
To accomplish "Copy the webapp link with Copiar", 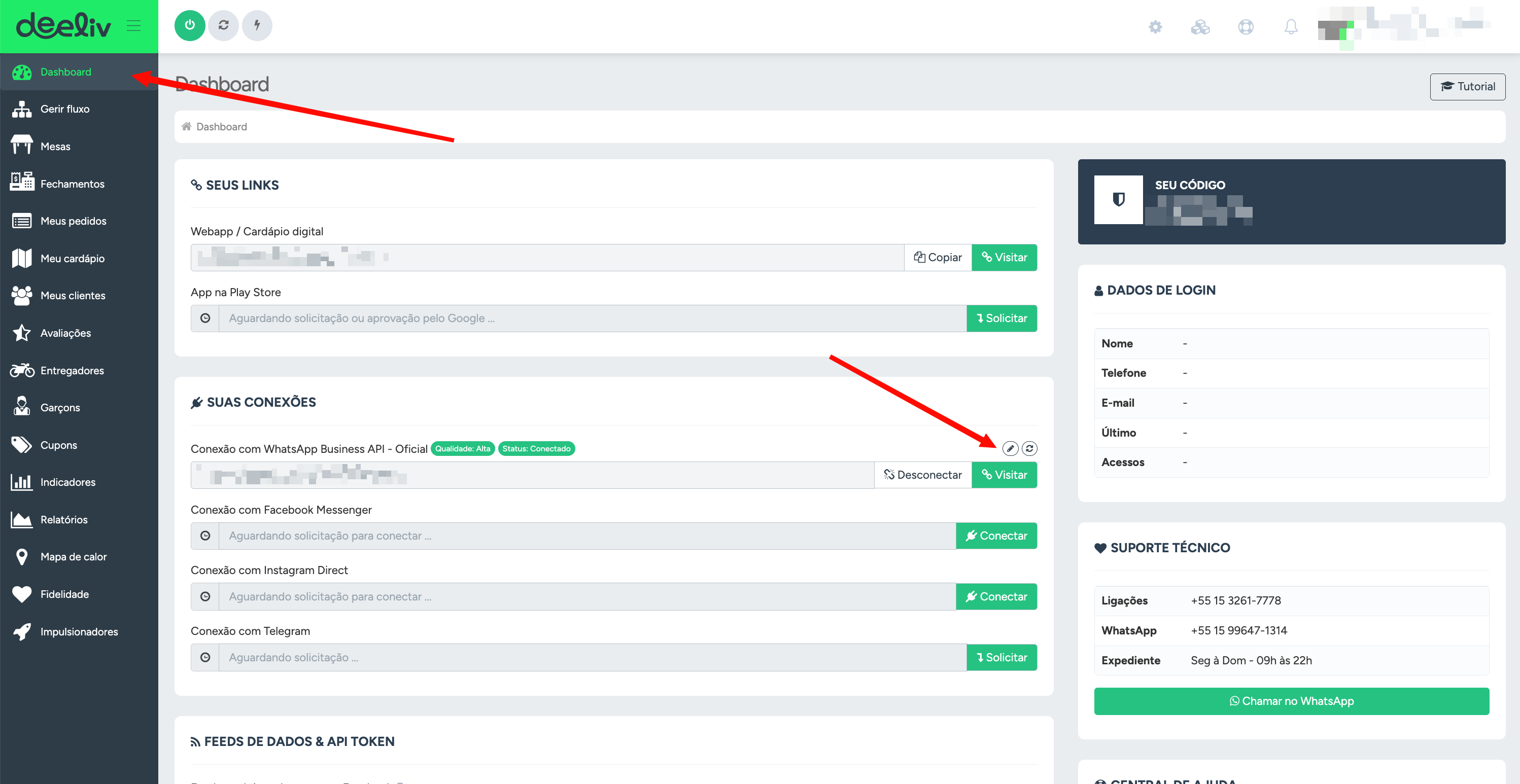I will point(937,257).
